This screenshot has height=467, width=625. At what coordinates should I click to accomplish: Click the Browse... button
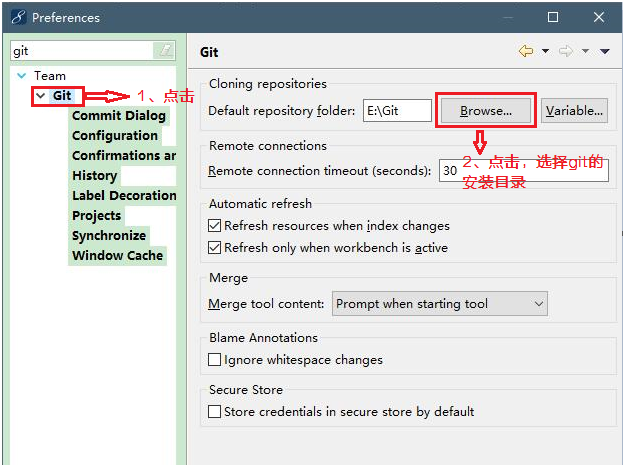[x=485, y=110]
